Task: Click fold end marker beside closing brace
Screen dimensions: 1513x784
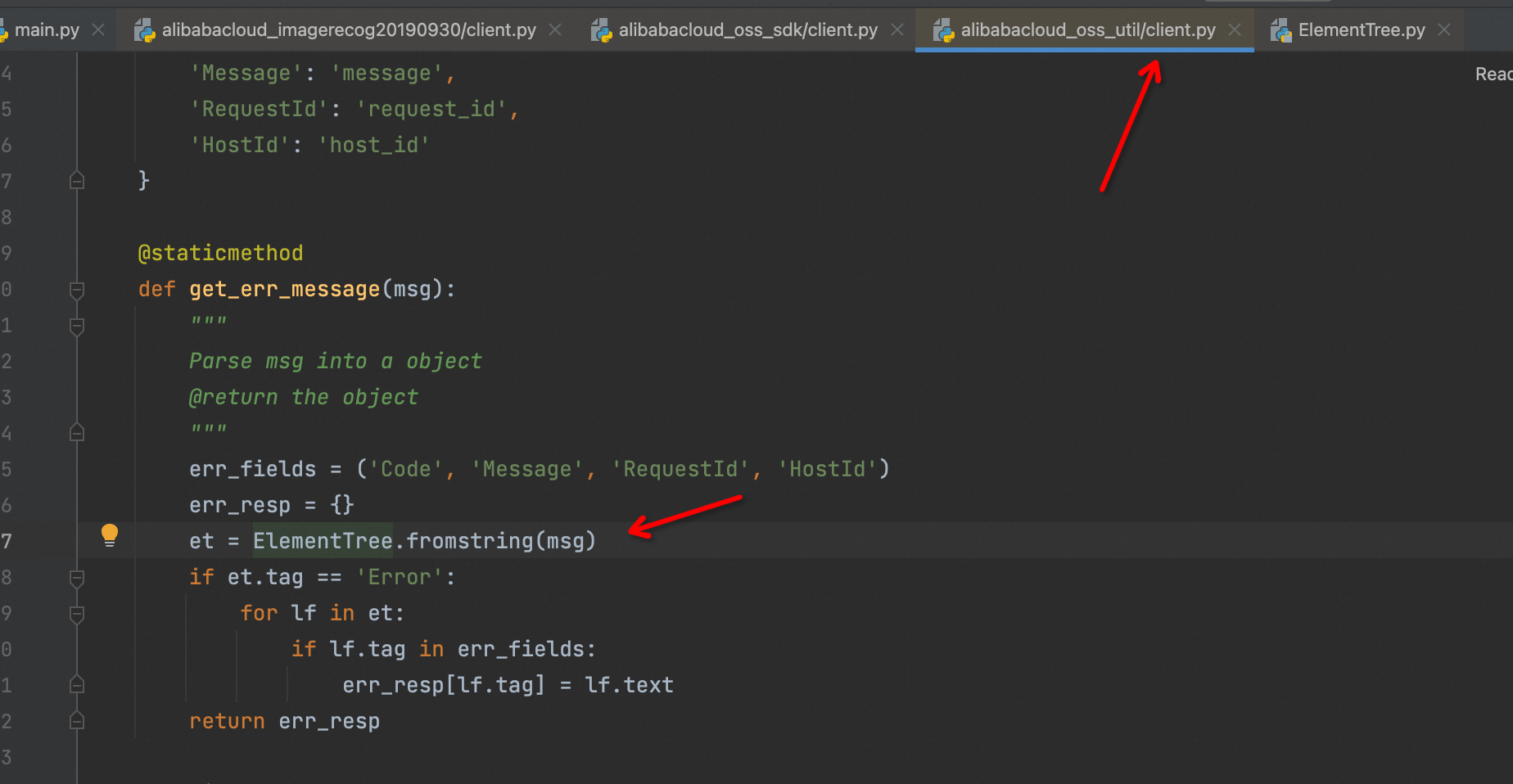Action: click(77, 180)
